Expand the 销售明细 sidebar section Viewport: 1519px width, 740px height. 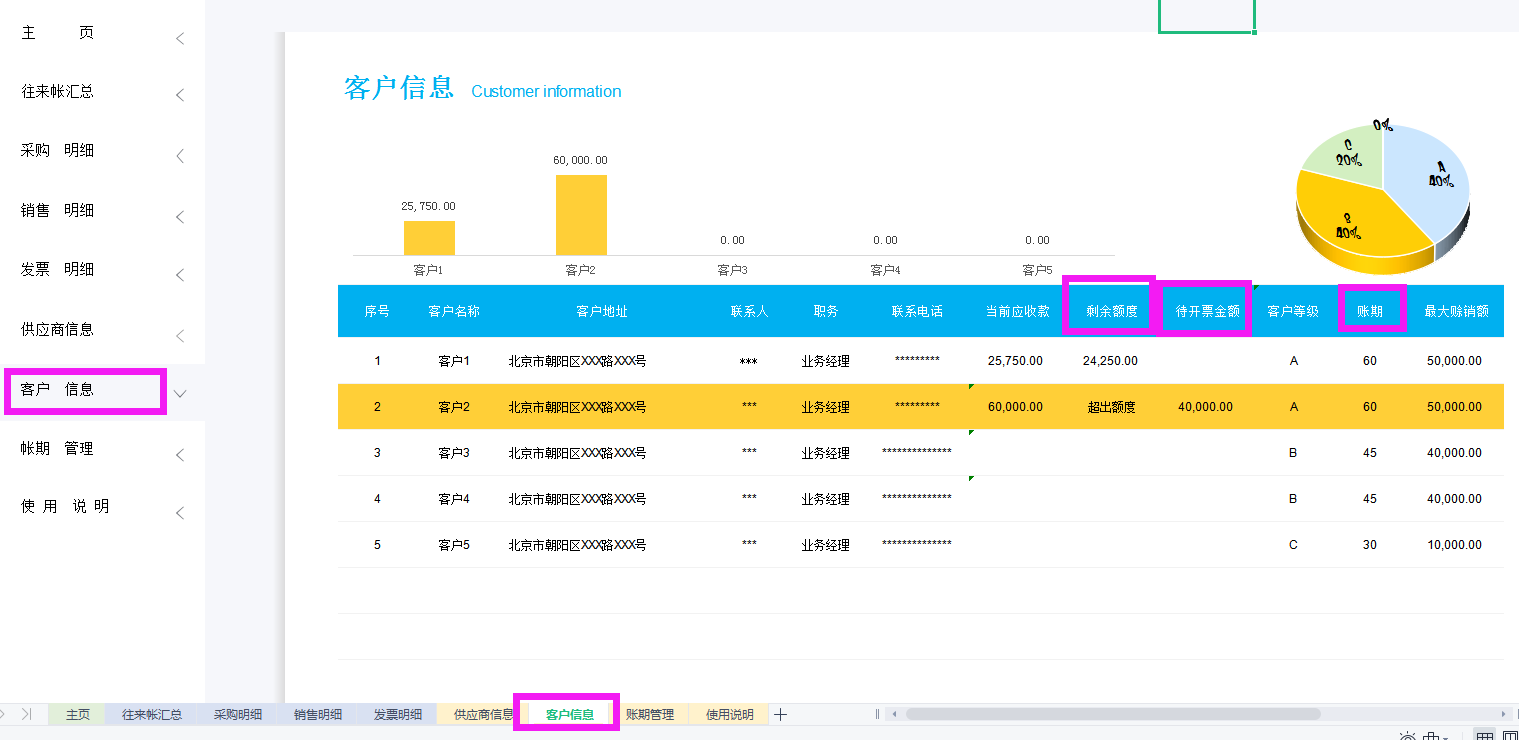coord(178,216)
